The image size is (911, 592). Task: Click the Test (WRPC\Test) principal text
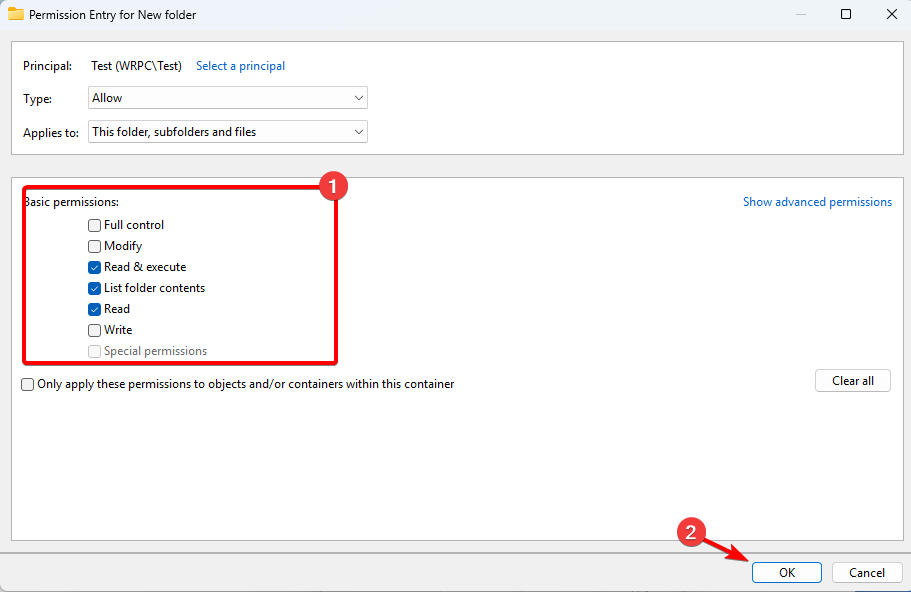point(137,66)
